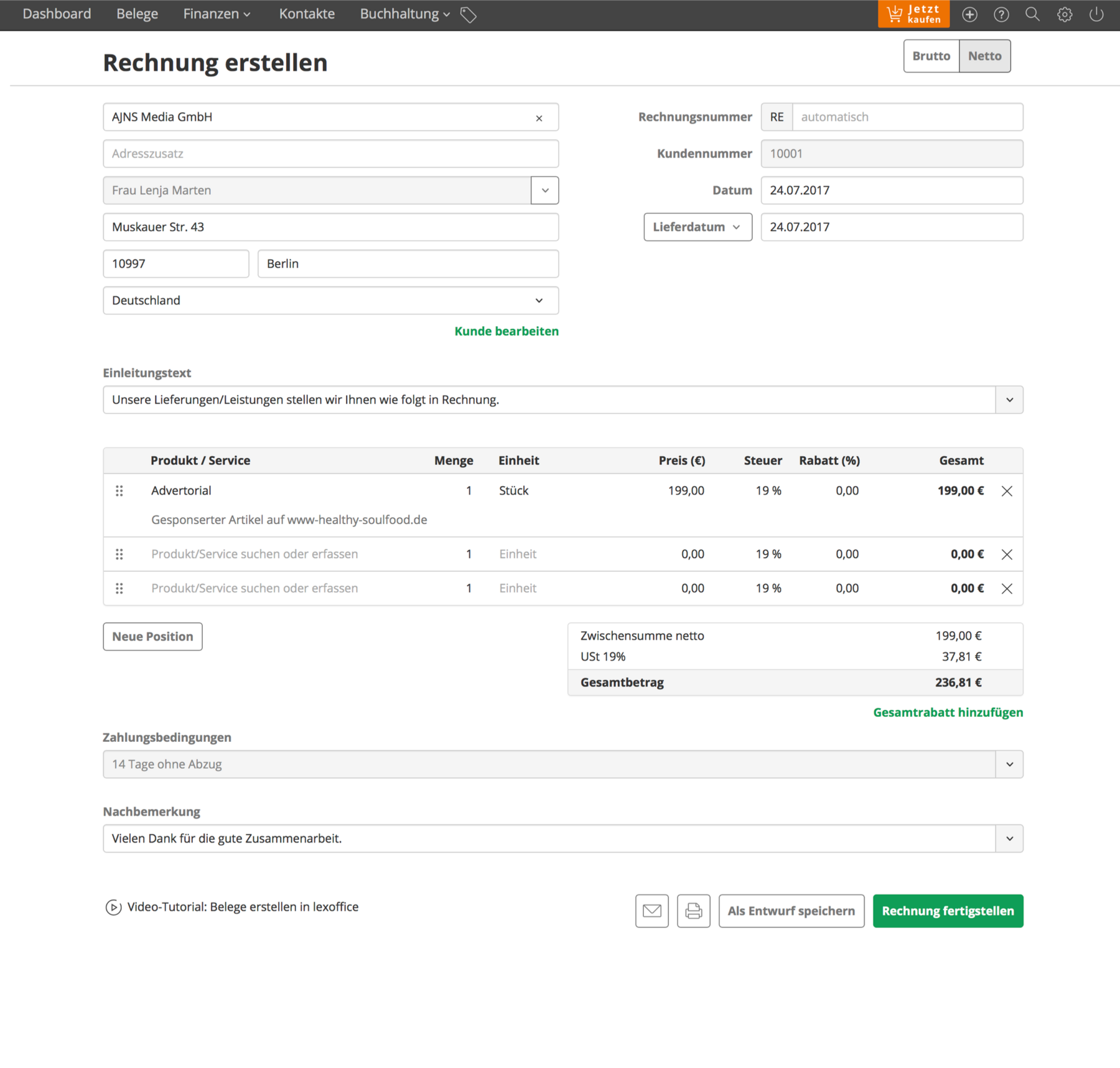Image resolution: width=1120 pixels, height=1068 pixels.
Task: Open the Finanzen menu
Action: 217,14
